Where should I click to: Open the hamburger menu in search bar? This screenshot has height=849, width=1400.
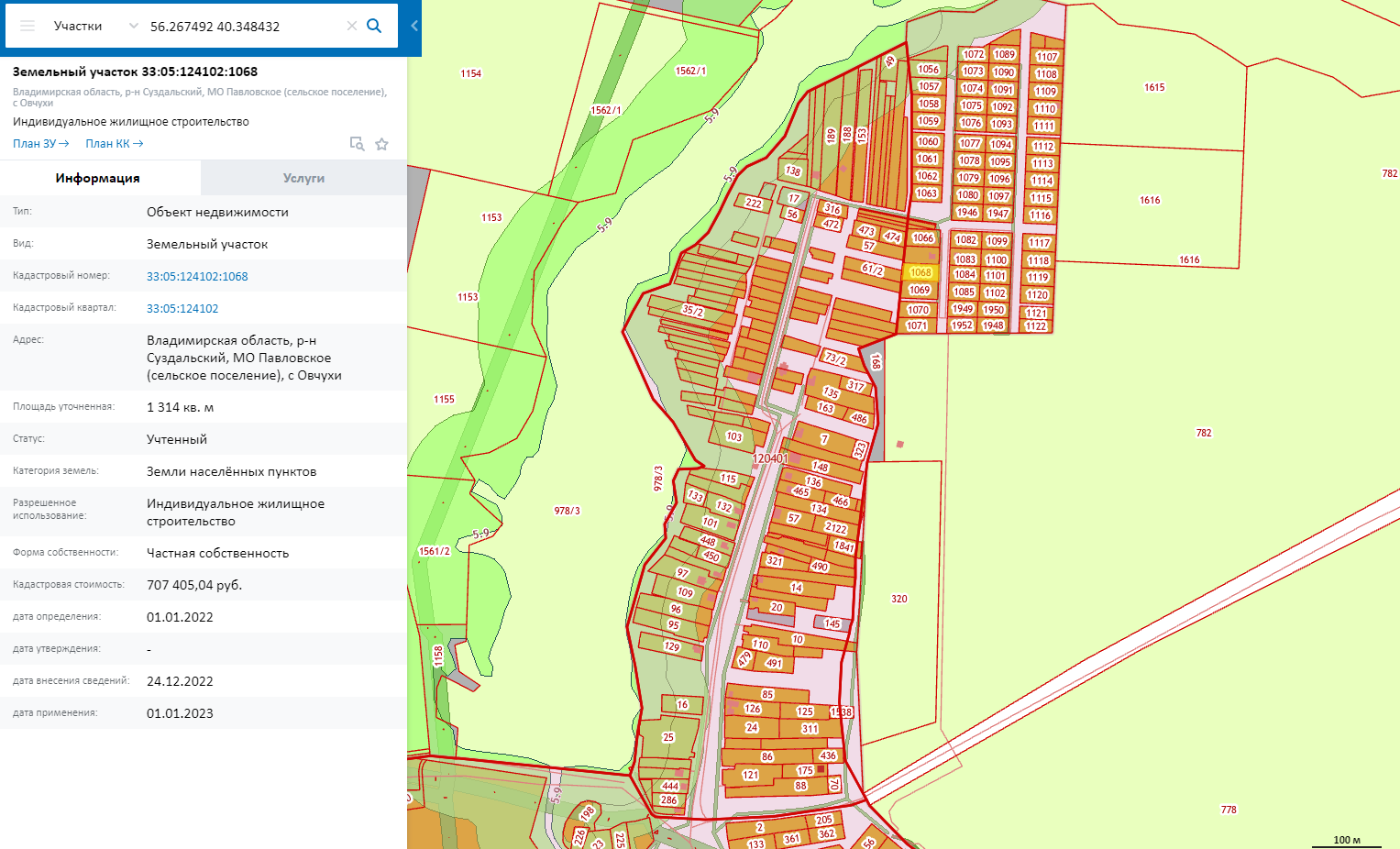[28, 26]
